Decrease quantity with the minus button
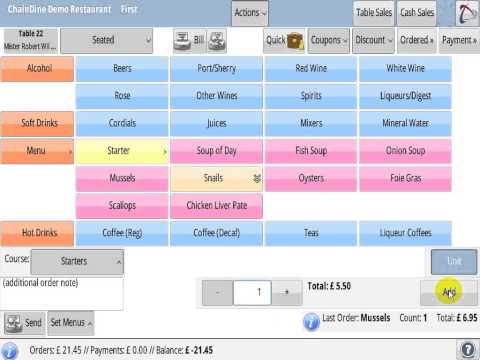Screen dimensions: 480x360 pyautogui.click(x=217, y=293)
